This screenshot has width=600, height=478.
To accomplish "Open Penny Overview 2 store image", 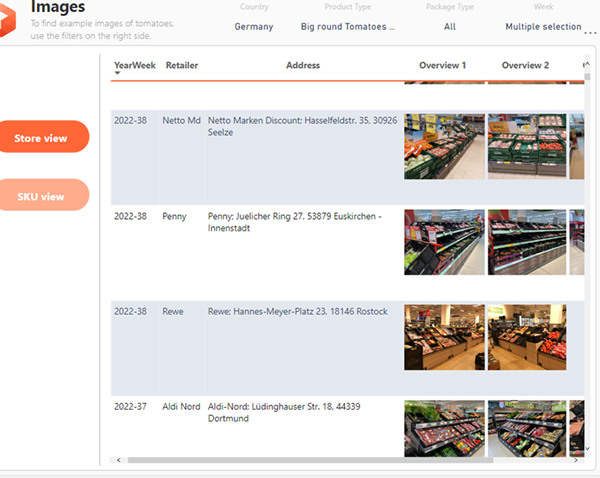I will pos(527,242).
